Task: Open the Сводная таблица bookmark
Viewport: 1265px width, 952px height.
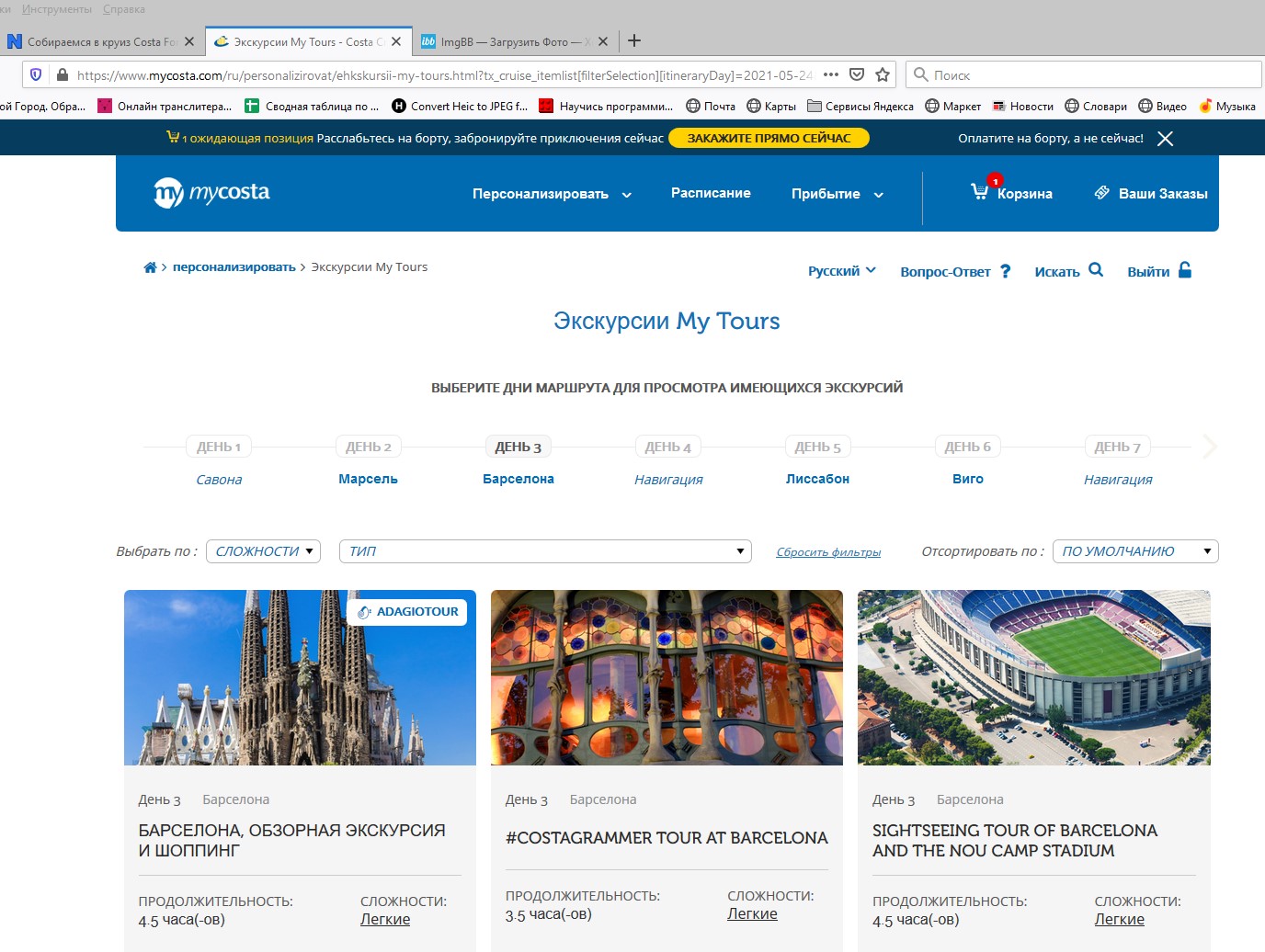Action: [312, 106]
